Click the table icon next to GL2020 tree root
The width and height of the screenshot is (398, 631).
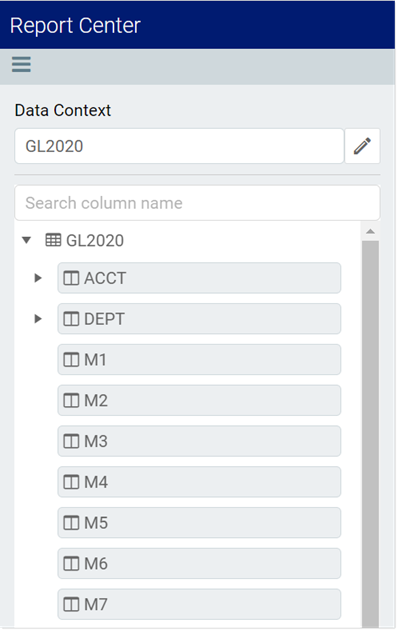[x=53, y=240]
